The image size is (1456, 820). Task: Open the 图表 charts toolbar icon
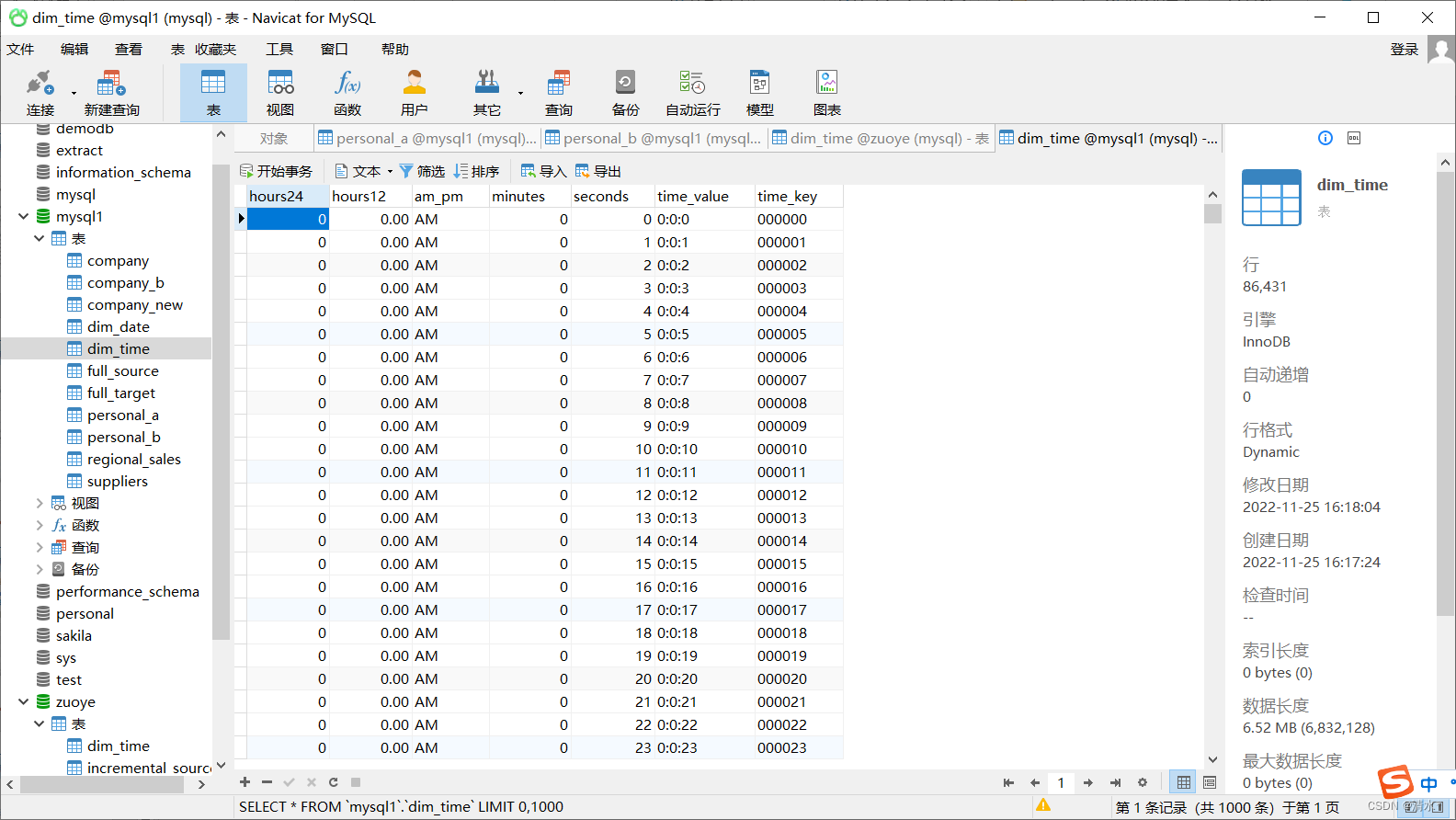[x=827, y=93]
